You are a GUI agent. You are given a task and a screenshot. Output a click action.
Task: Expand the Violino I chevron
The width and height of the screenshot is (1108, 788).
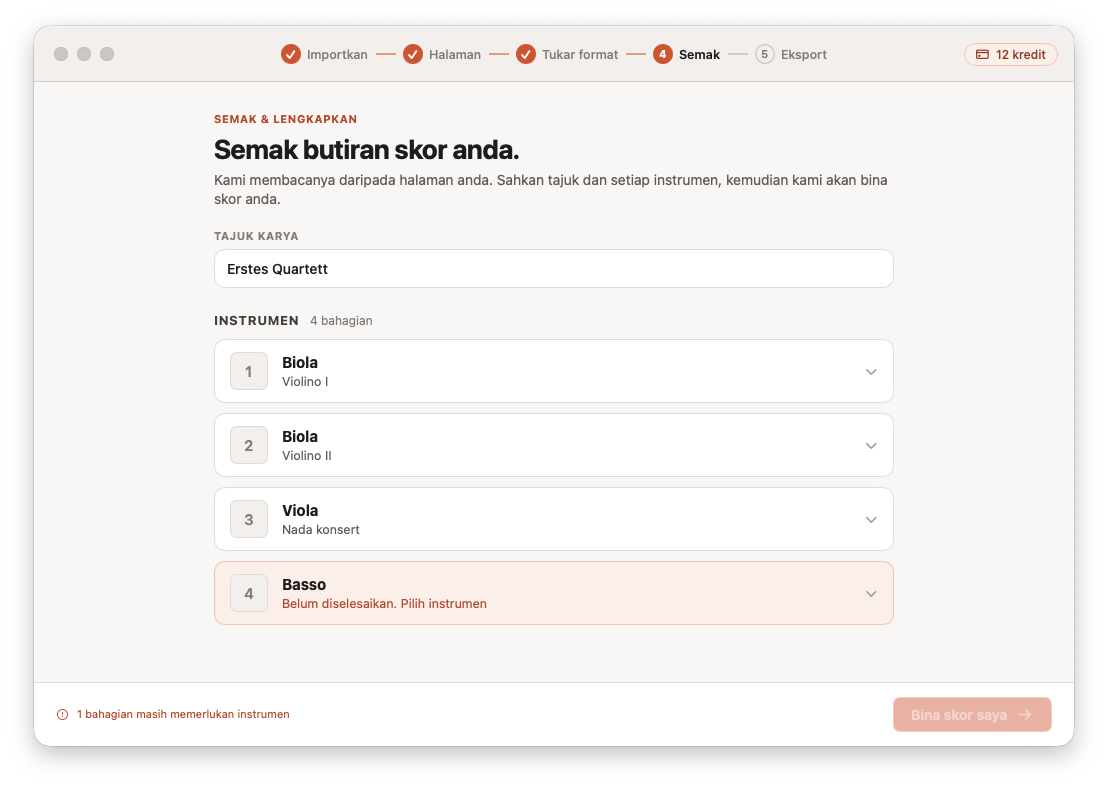871,372
